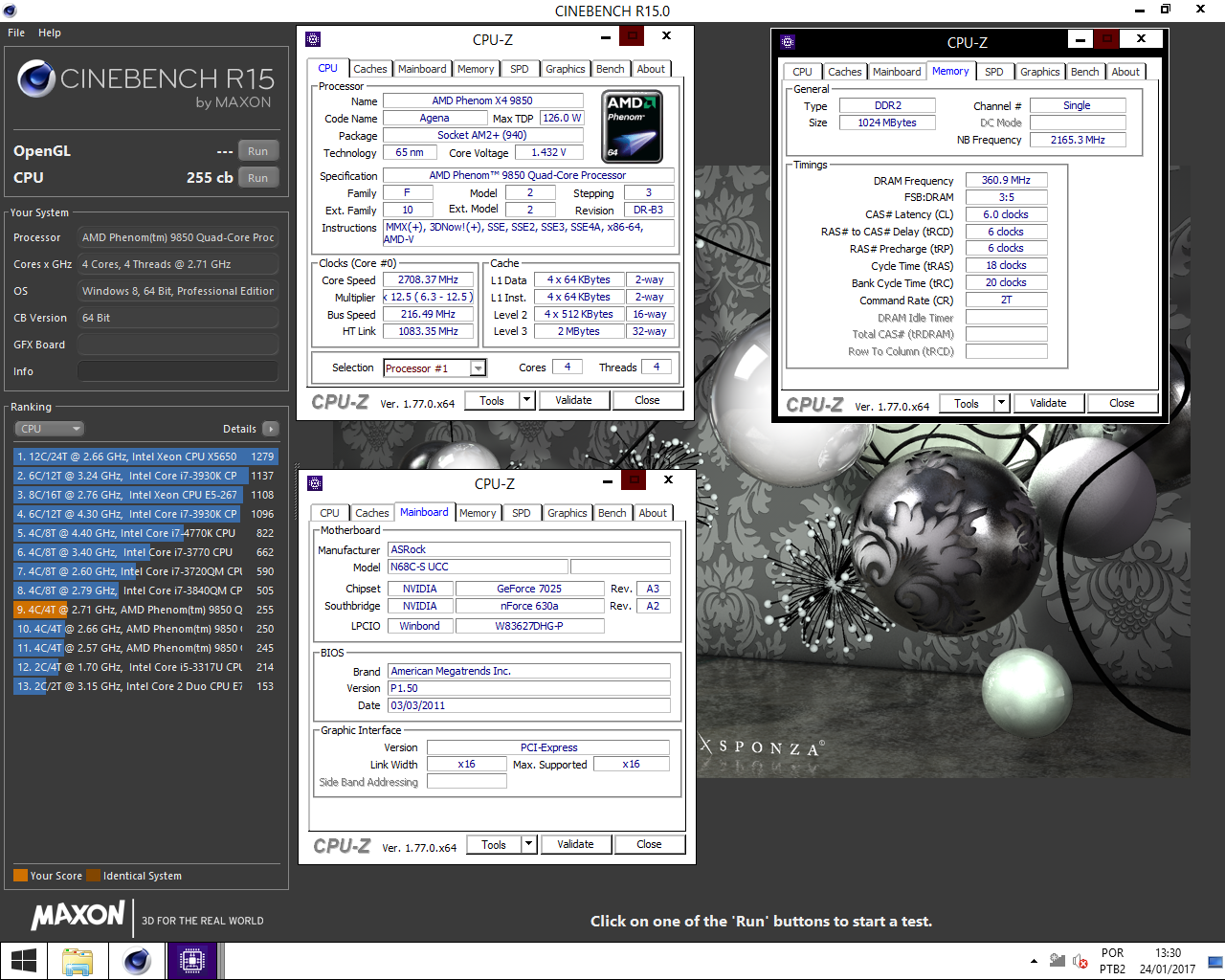Show hidden tray icons arrow
Viewport: 1225px width, 980px height.
(1034, 961)
